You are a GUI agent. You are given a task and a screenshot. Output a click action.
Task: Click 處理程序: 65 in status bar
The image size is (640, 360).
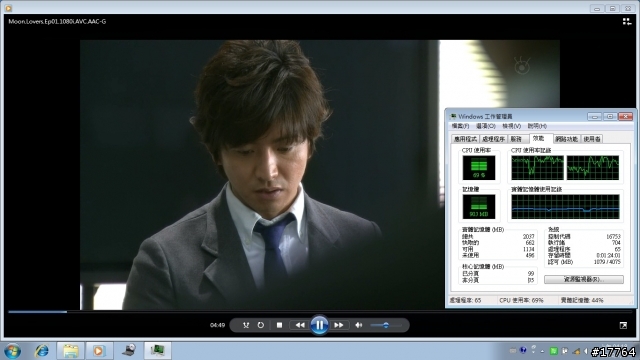point(465,300)
